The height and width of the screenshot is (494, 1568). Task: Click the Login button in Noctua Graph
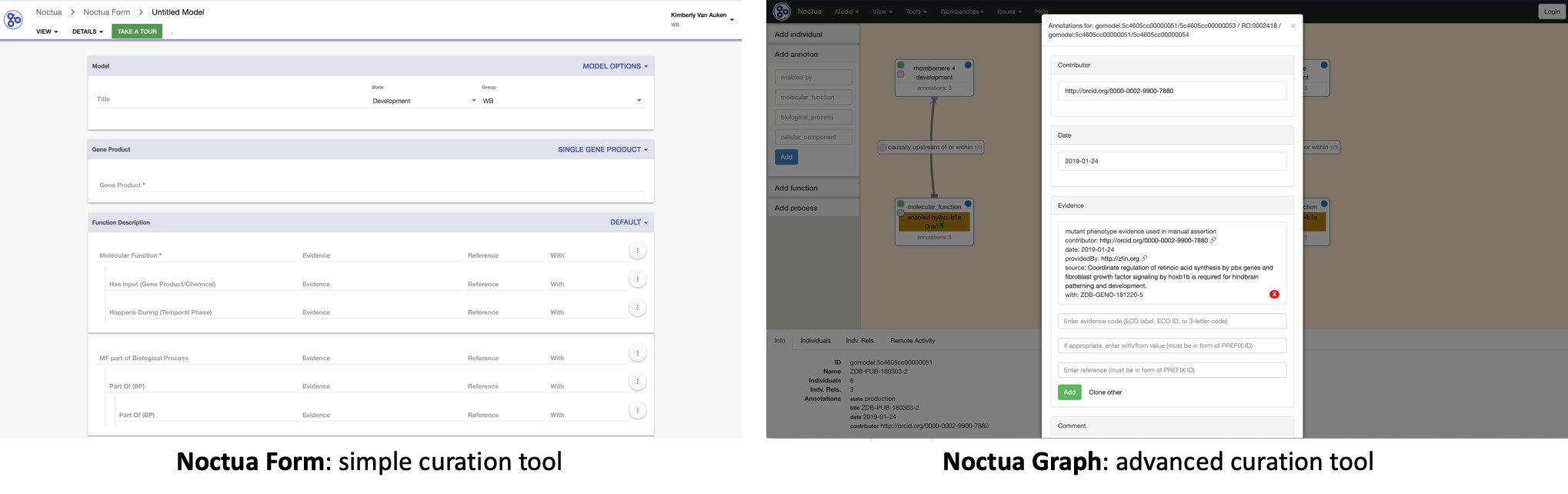point(1551,12)
